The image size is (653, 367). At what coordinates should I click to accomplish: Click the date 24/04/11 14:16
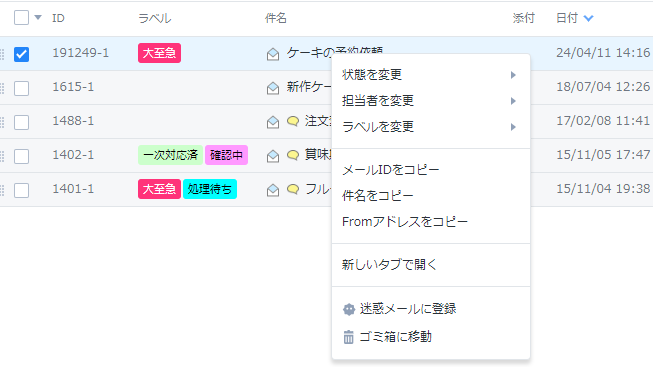[603, 53]
